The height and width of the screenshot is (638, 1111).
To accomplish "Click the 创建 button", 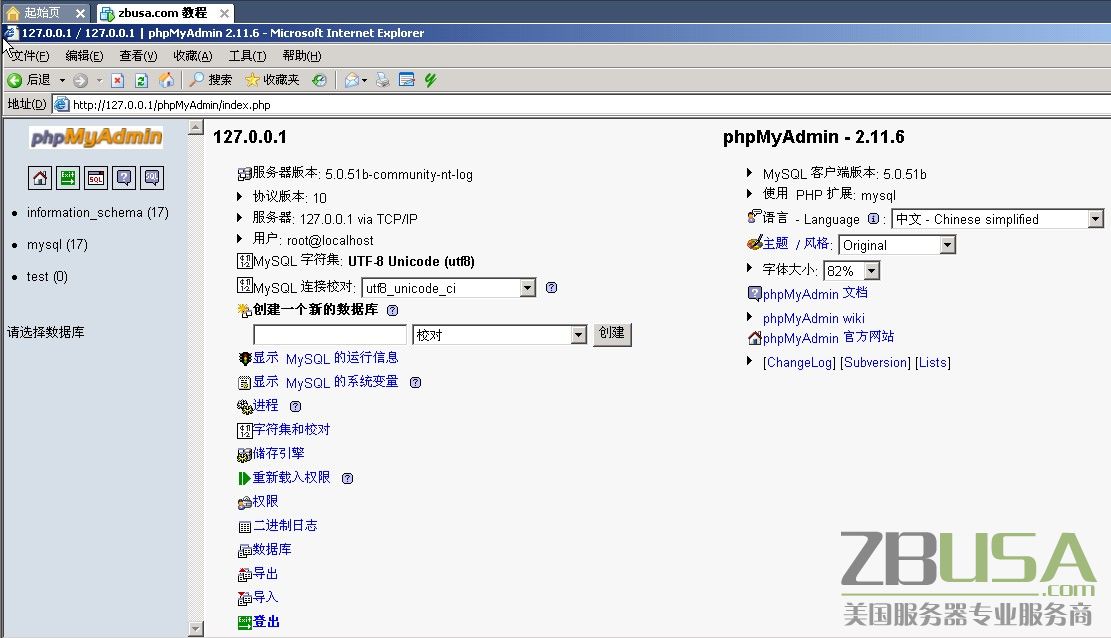I will (612, 335).
